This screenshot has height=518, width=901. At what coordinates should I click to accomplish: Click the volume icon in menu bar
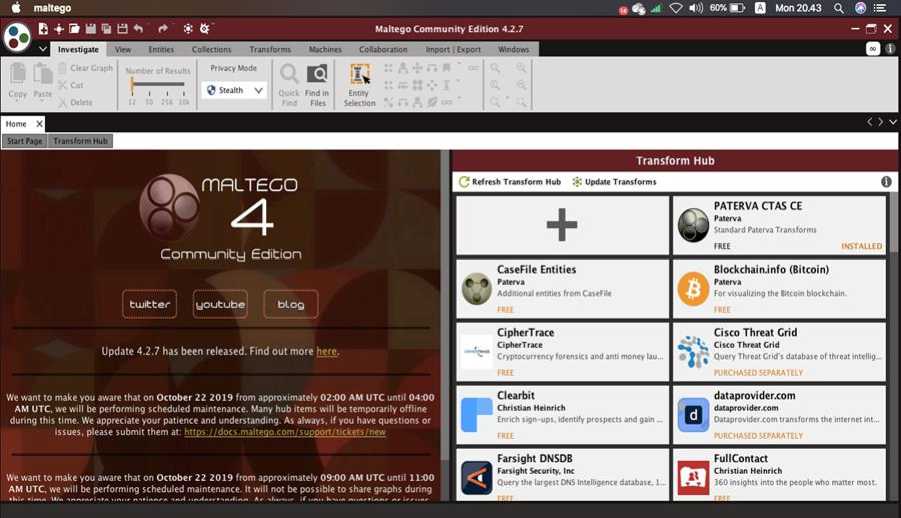coord(696,8)
